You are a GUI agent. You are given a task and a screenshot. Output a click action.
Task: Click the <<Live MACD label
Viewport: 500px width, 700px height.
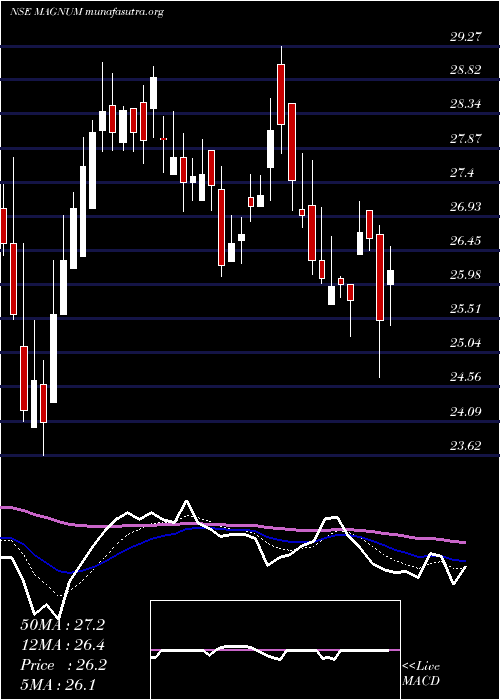(421, 674)
